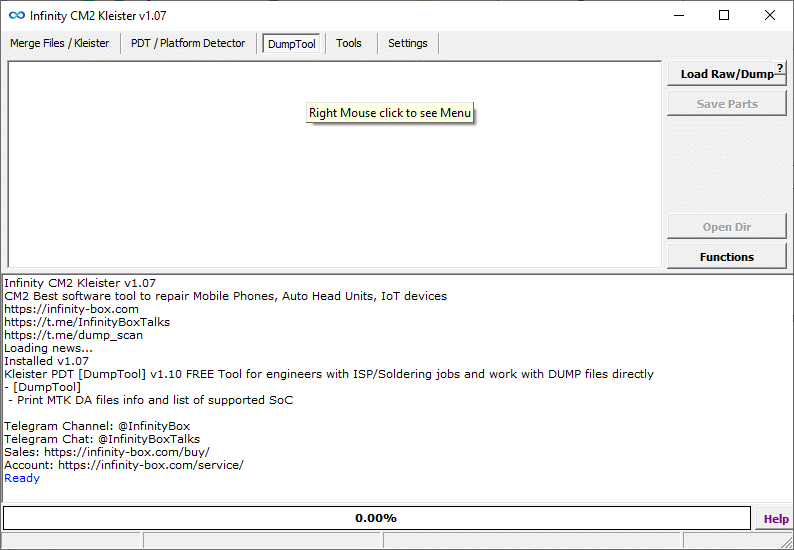Click the 'Installed v1.07' log line
Image resolution: width=794 pixels, height=550 pixels.
tap(47, 361)
